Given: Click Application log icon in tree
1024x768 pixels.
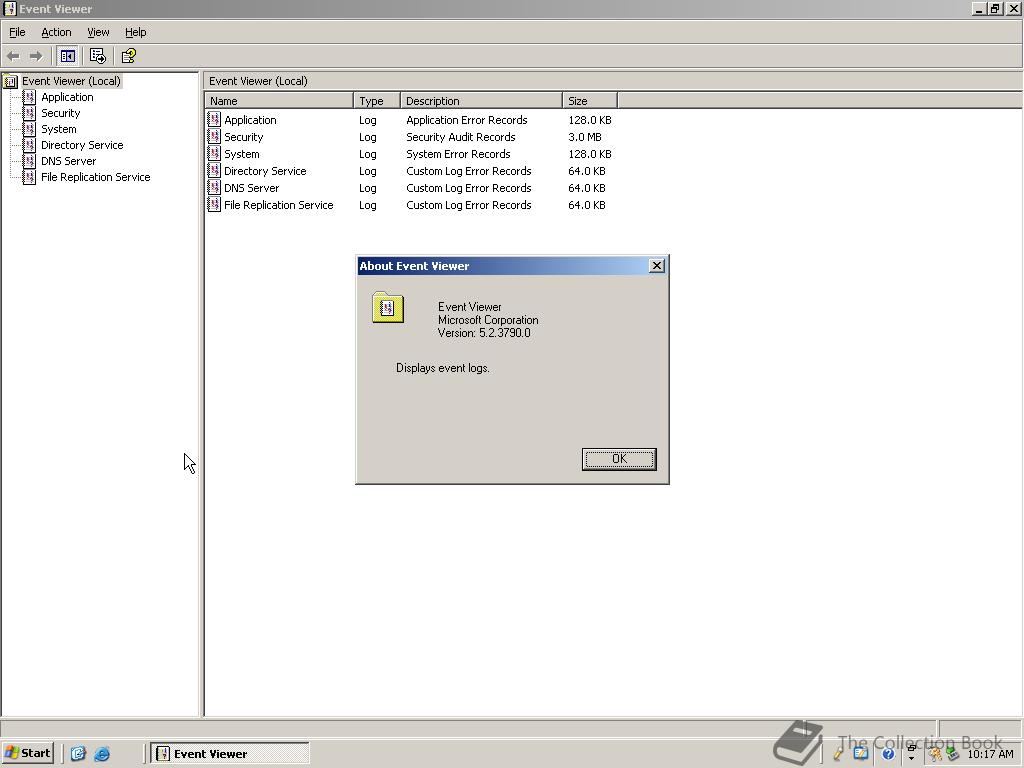Looking at the screenshot, I should (29, 97).
